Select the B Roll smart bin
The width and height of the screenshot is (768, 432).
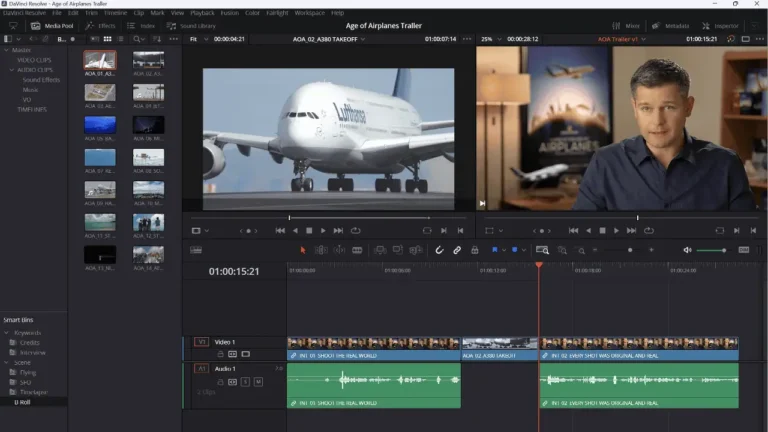click(x=23, y=402)
